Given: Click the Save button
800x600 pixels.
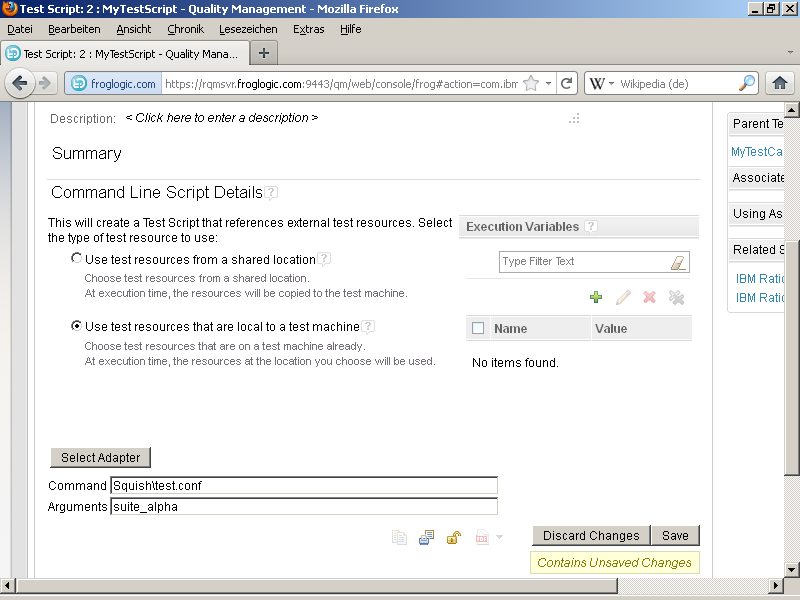Looking at the screenshot, I should 675,536.
